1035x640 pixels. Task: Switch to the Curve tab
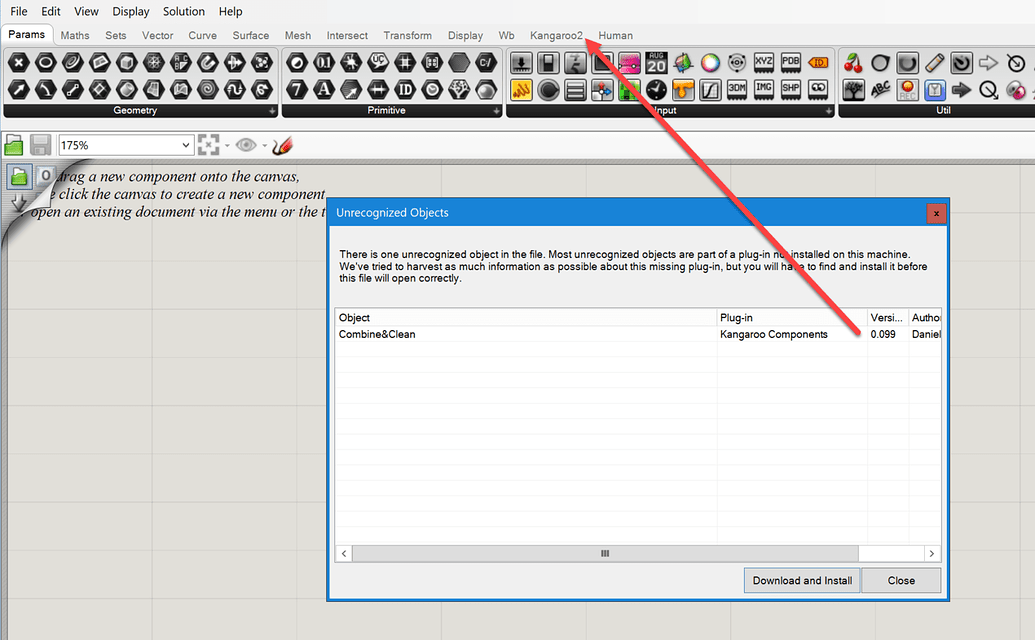[203, 36]
